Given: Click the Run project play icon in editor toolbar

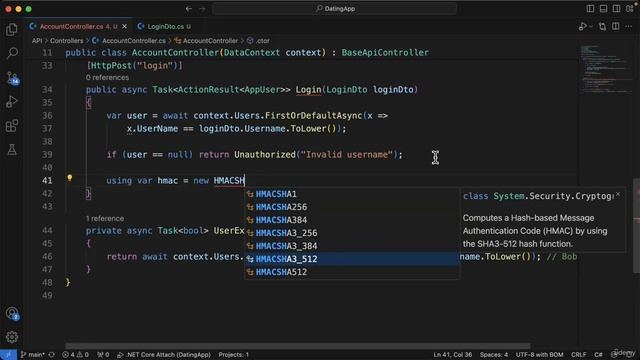Looking at the screenshot, I should click(x=582, y=27).
